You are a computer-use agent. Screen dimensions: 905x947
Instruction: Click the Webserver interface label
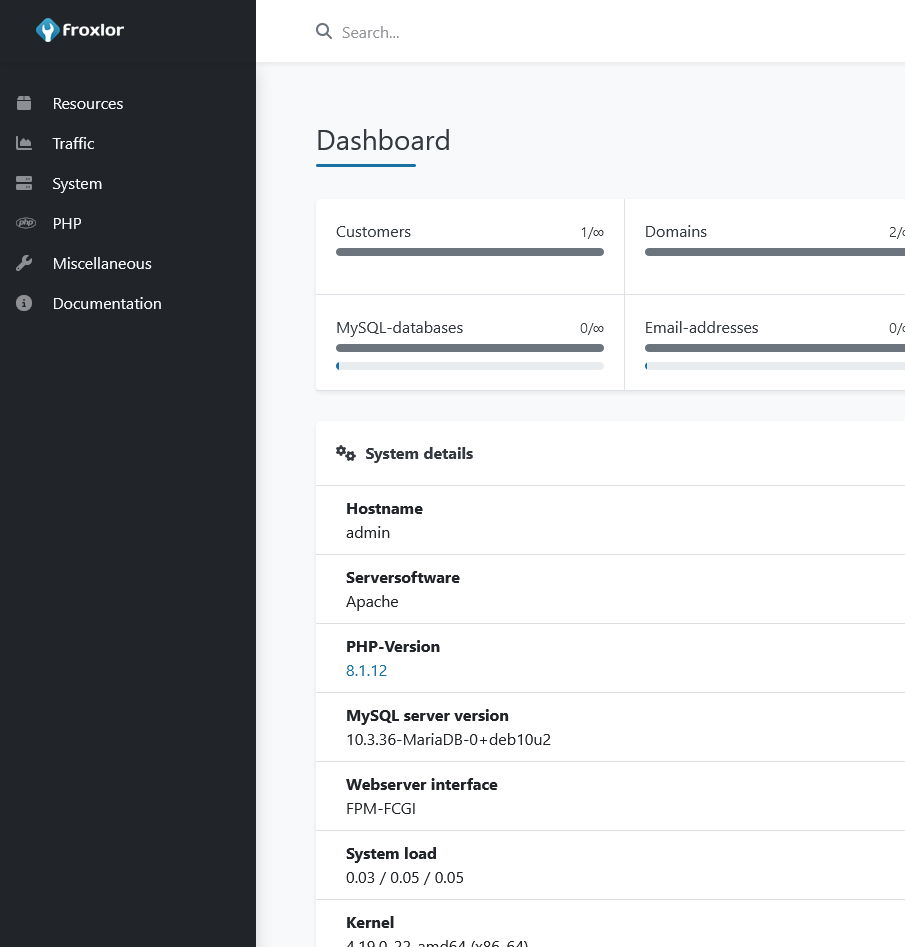(422, 785)
